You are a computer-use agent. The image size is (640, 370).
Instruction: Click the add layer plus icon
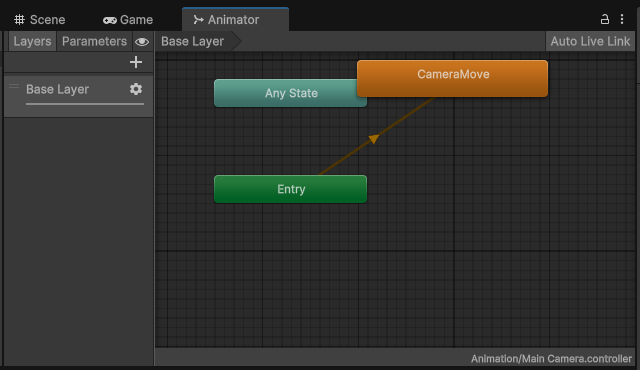point(136,62)
